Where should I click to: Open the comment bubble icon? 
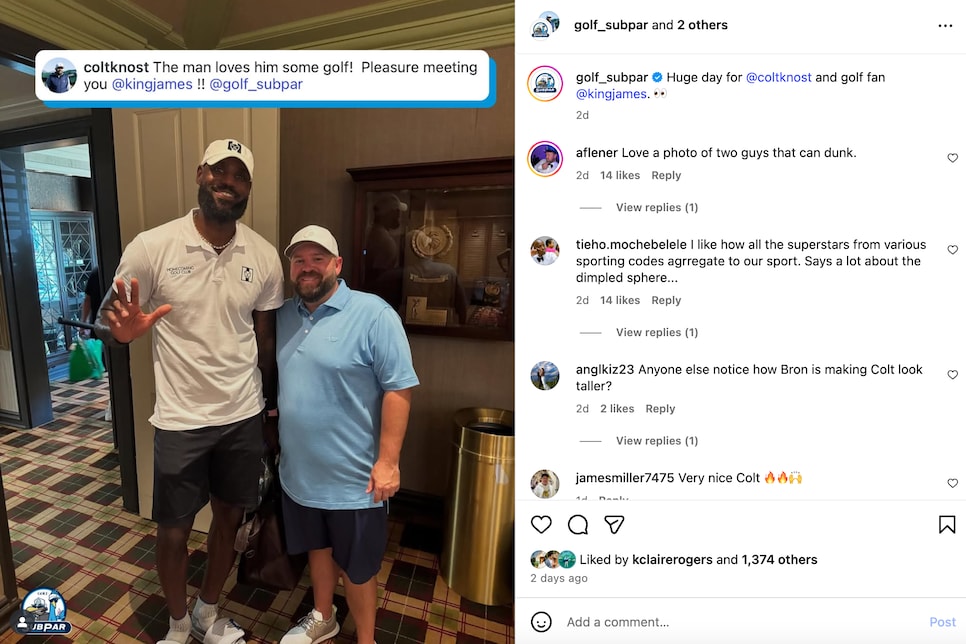[x=578, y=524]
